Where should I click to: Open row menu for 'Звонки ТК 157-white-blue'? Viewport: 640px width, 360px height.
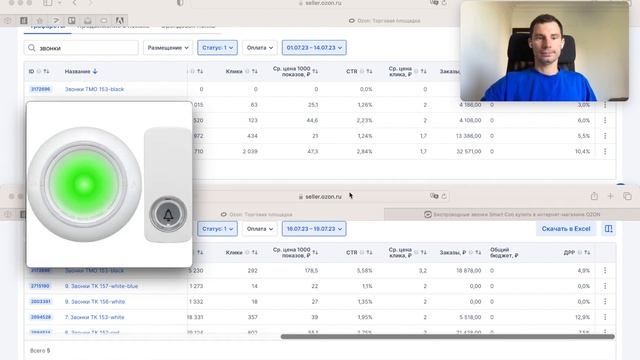tap(605, 286)
